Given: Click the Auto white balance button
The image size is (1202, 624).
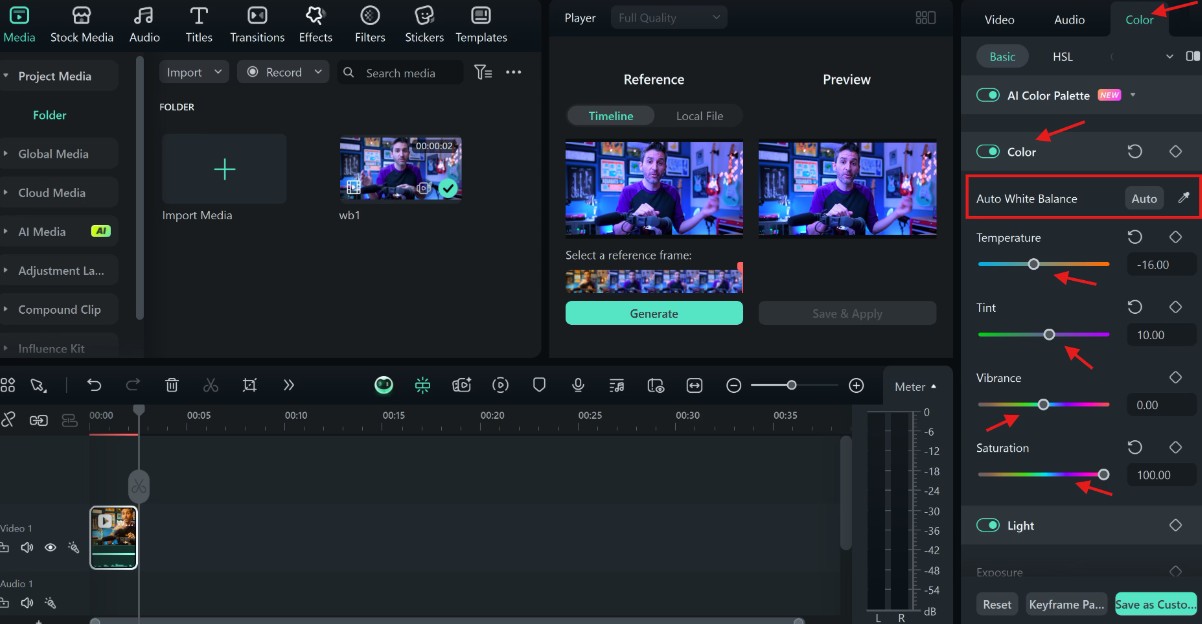Looking at the screenshot, I should click(1144, 198).
